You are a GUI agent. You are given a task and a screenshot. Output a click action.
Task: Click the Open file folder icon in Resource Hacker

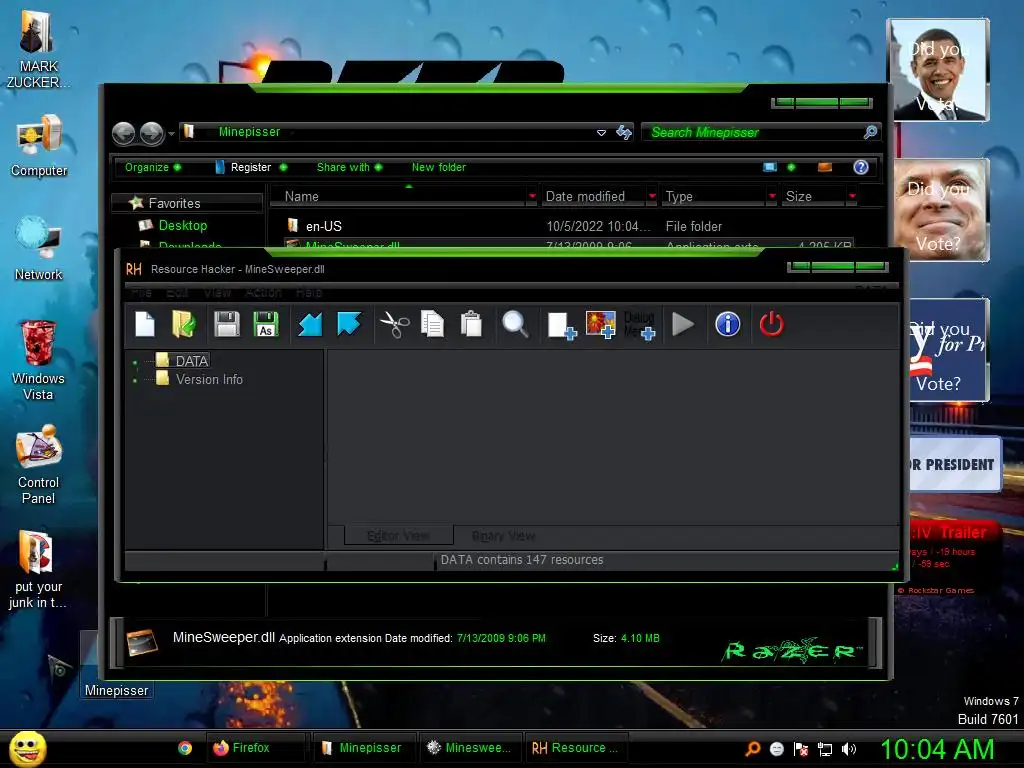point(184,325)
